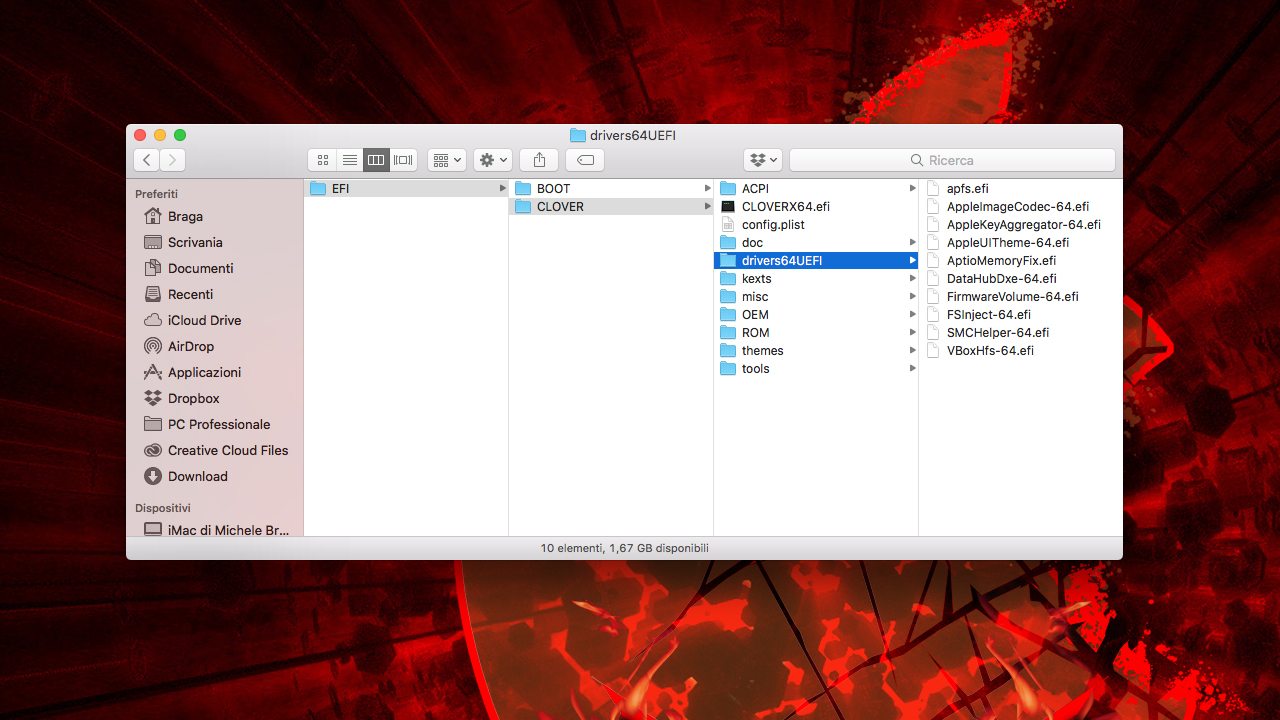Expand the kexts folder

pyautogui.click(x=756, y=279)
